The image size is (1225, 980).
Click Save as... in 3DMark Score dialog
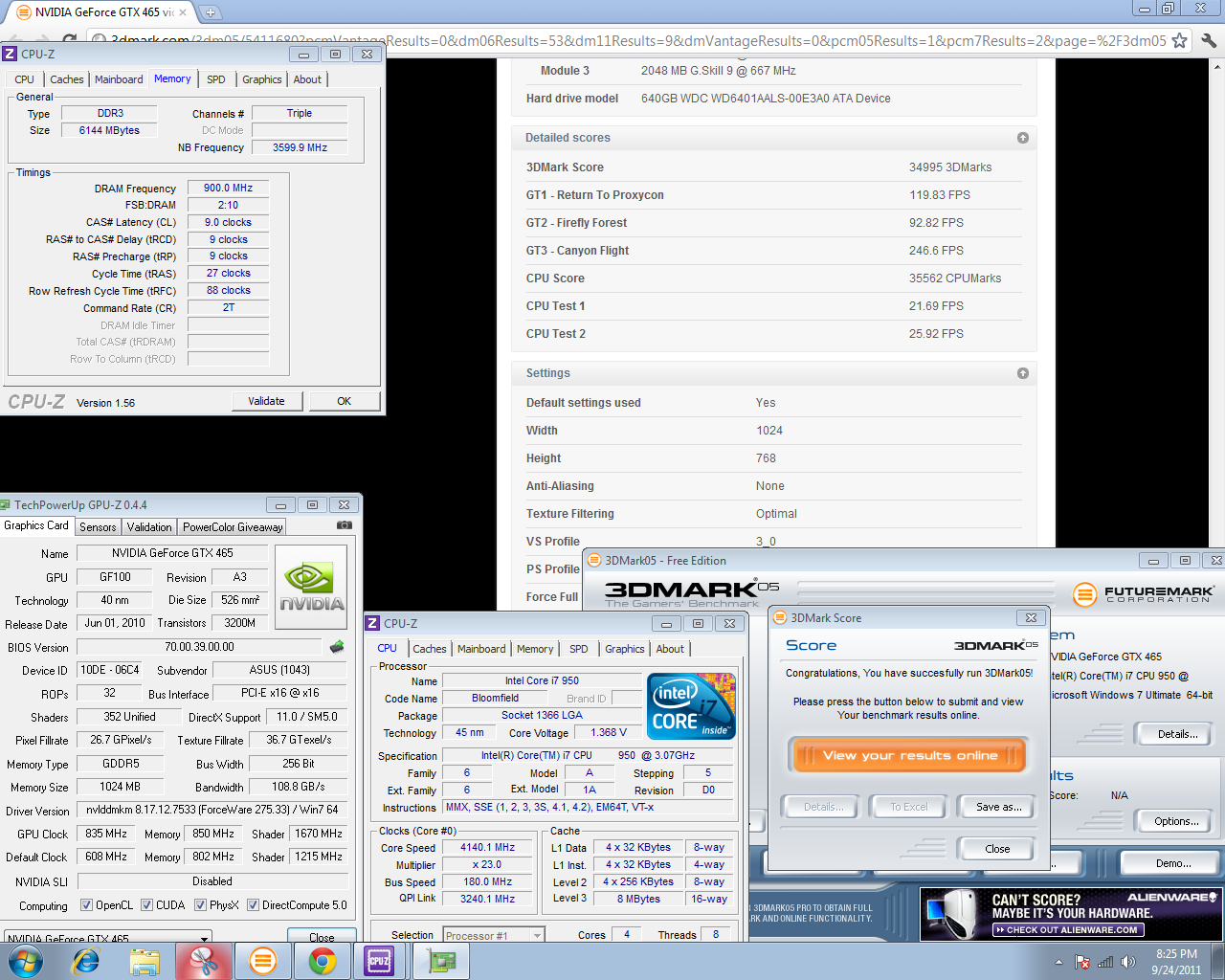click(x=998, y=807)
